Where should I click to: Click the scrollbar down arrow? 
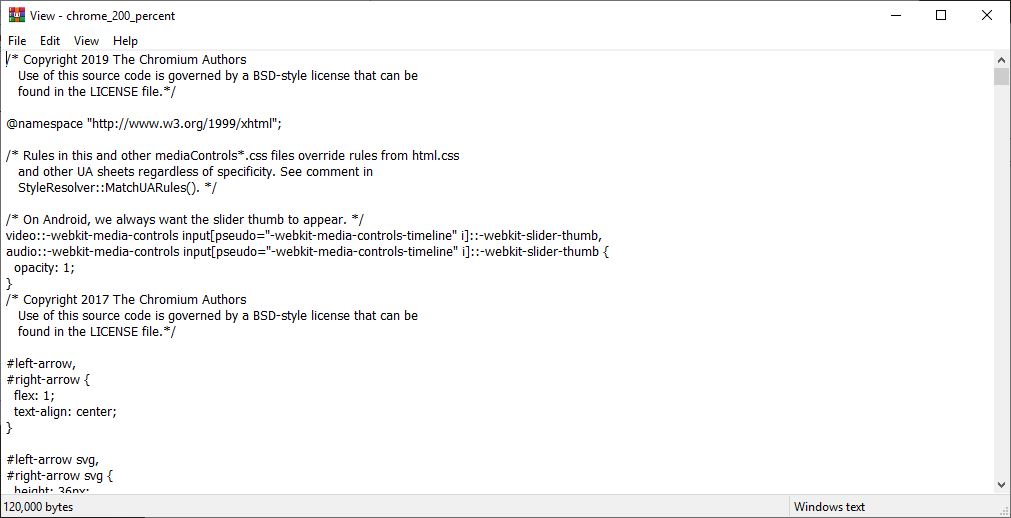point(1001,485)
